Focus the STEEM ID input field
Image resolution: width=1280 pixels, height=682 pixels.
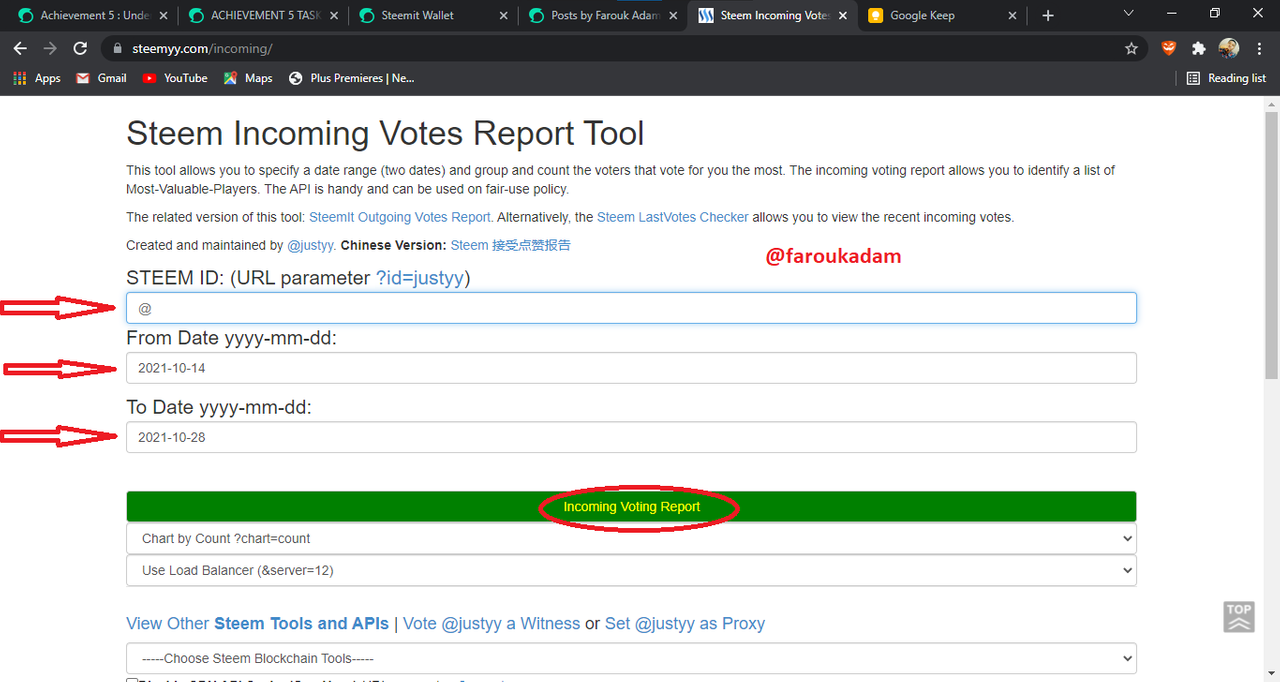[631, 308]
